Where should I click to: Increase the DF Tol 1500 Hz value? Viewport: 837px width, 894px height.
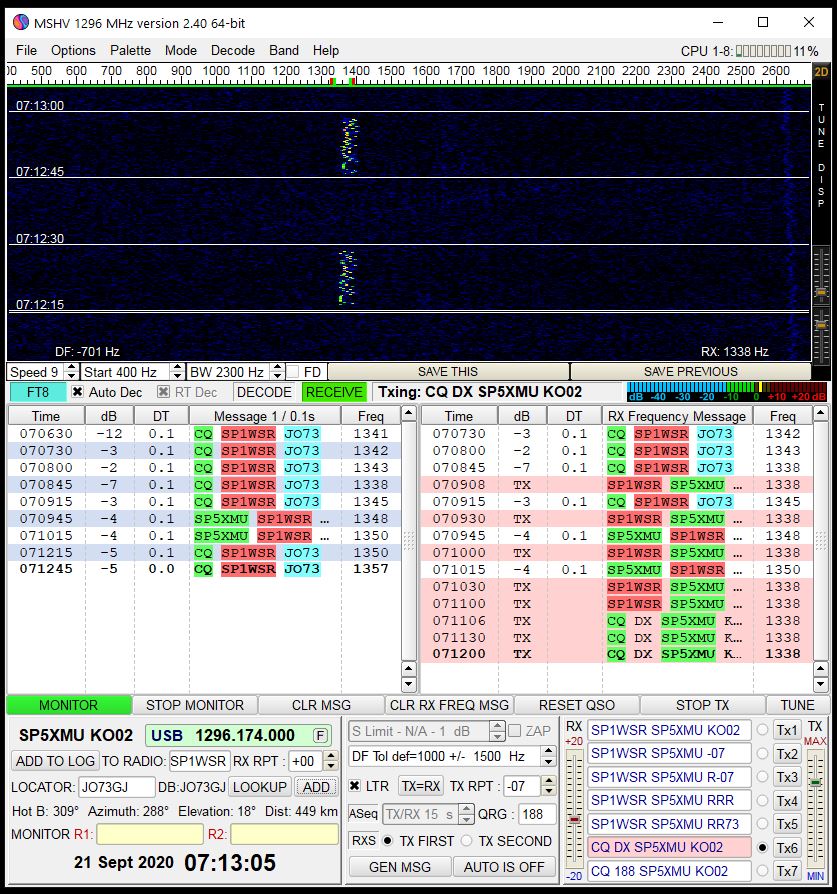pos(548,751)
